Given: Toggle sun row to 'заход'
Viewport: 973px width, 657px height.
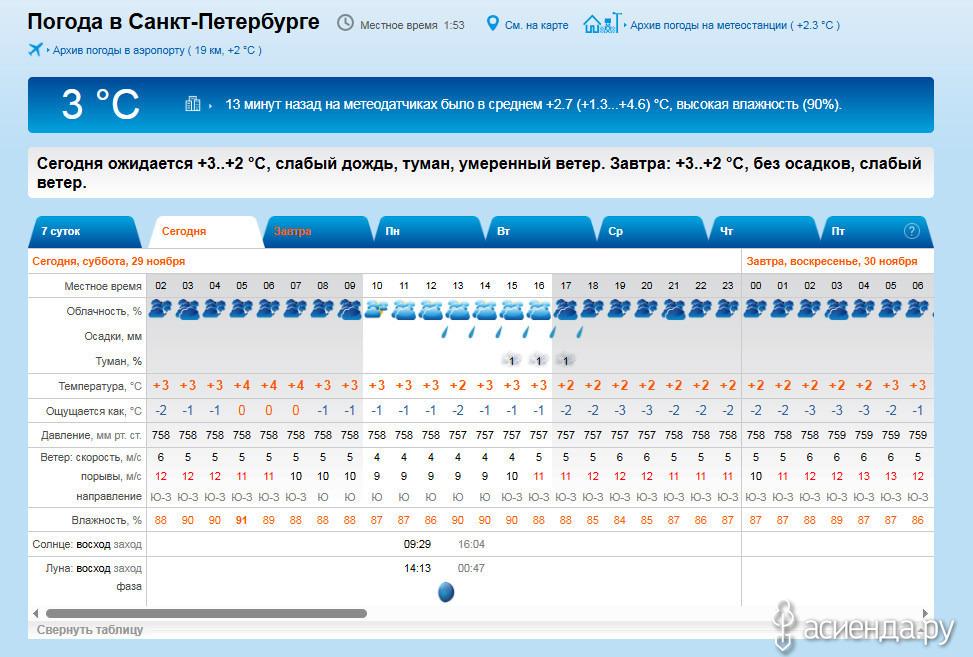Looking at the screenshot, I should [127, 544].
